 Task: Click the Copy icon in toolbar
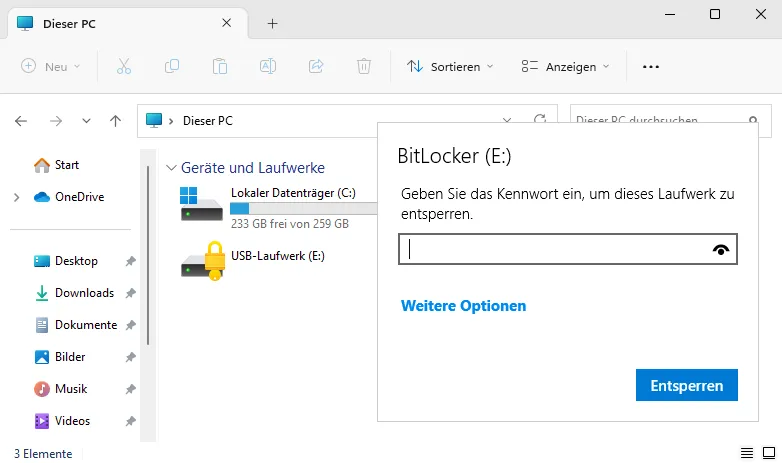(x=172, y=66)
